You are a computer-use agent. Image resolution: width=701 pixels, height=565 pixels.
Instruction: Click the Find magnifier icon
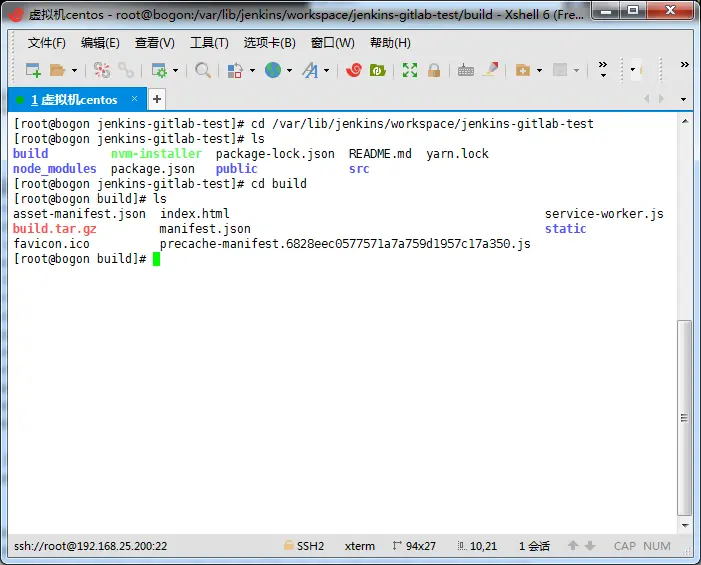203,70
